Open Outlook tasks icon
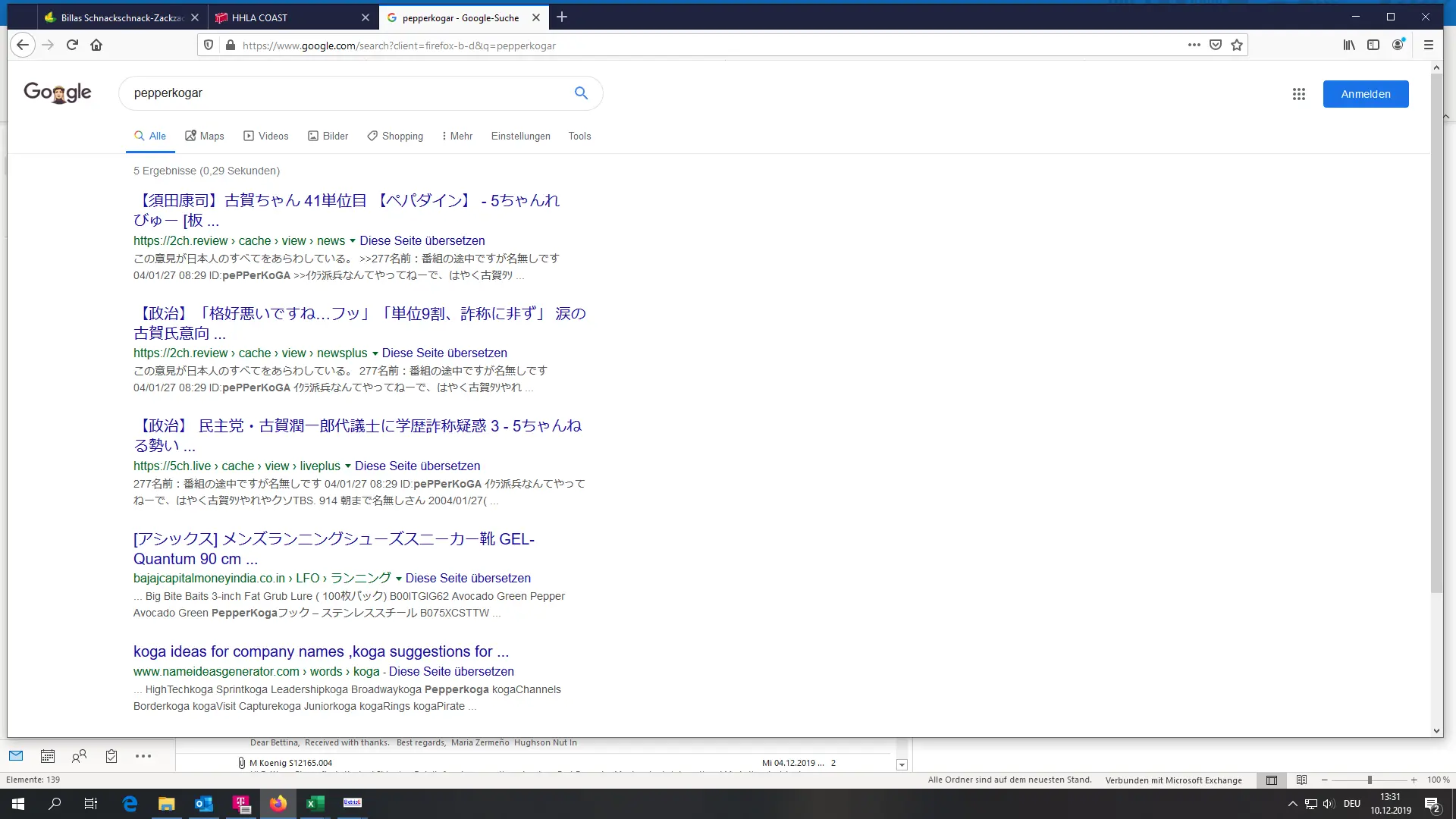Image resolution: width=1456 pixels, height=819 pixels. click(111, 755)
